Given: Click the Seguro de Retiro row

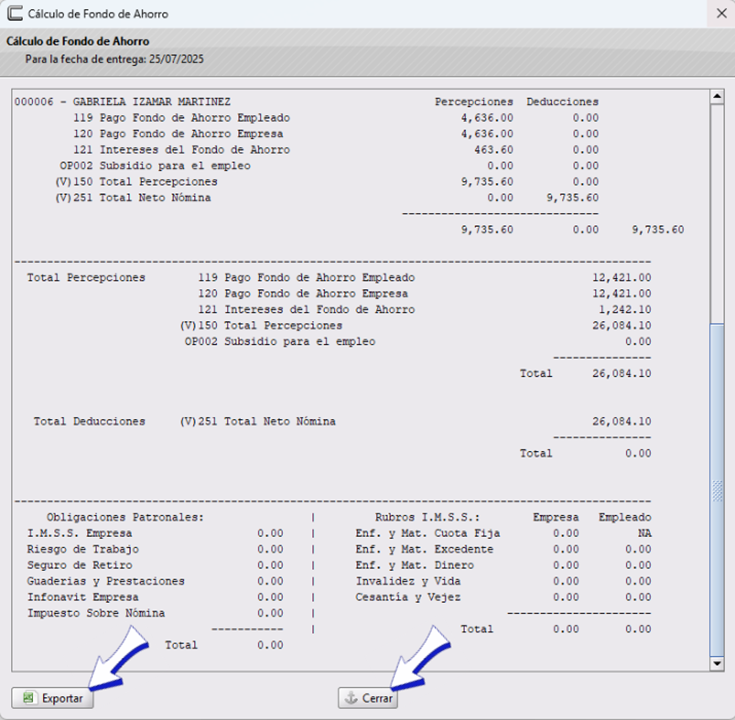Looking at the screenshot, I should [x=155, y=565].
